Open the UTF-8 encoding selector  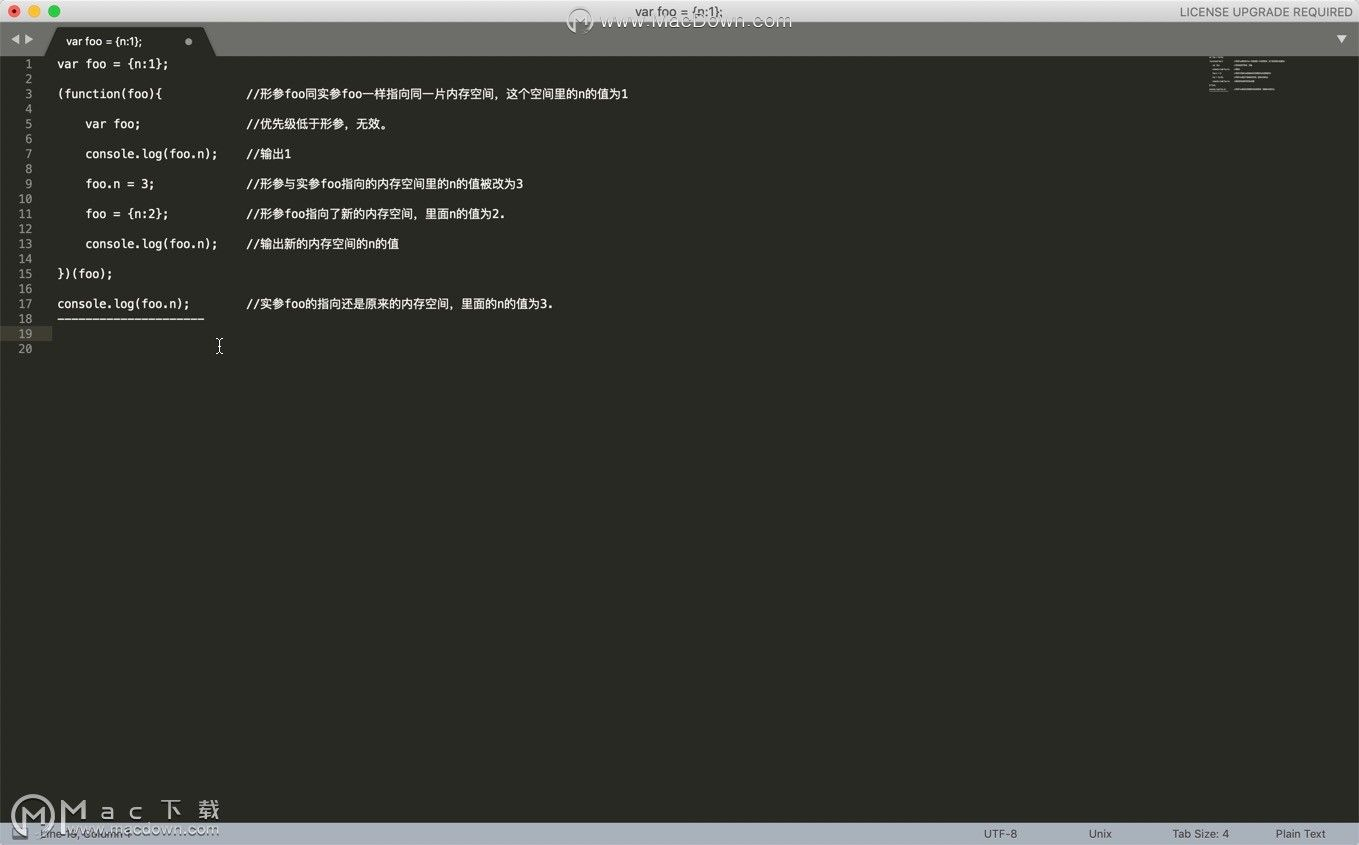coord(1000,834)
